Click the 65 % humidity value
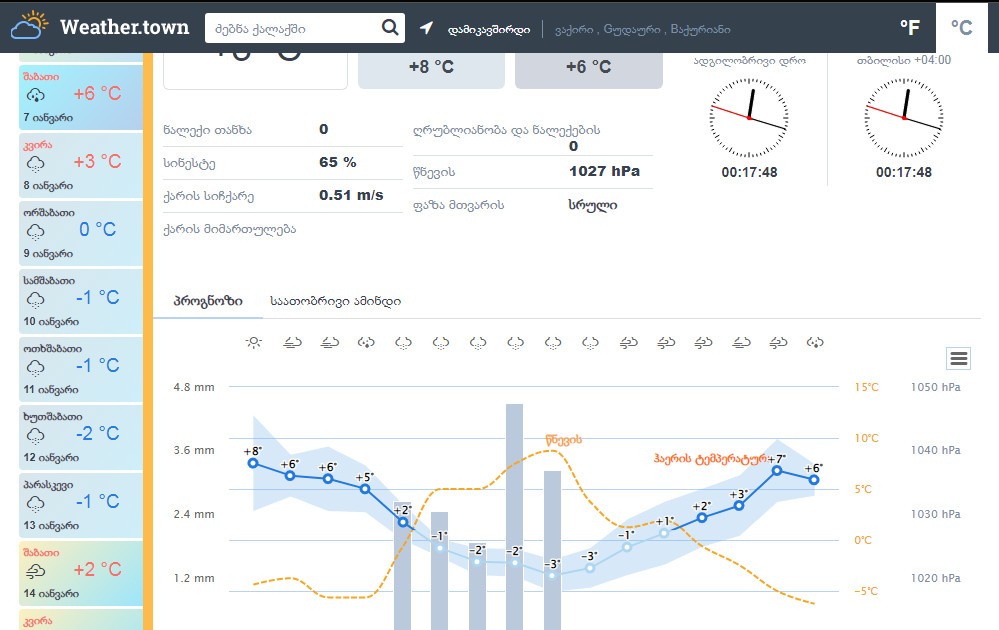 coord(338,162)
